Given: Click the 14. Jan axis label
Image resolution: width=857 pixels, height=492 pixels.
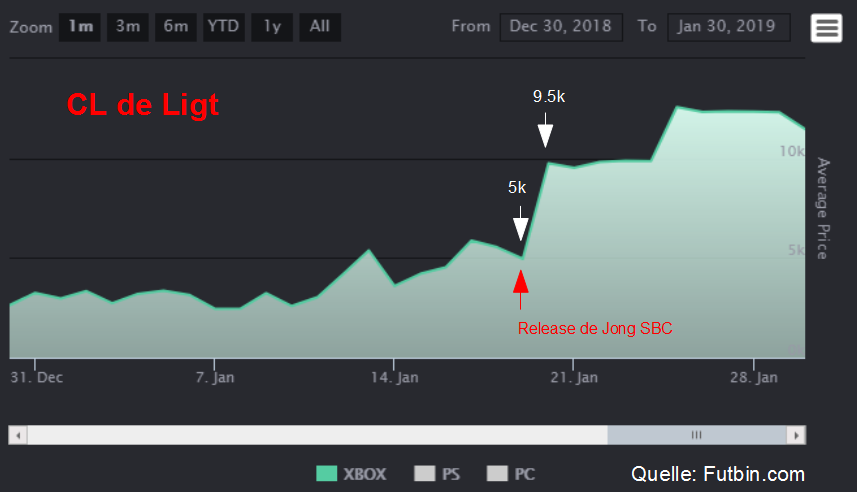Looking at the screenshot, I should pyautogui.click(x=394, y=377).
